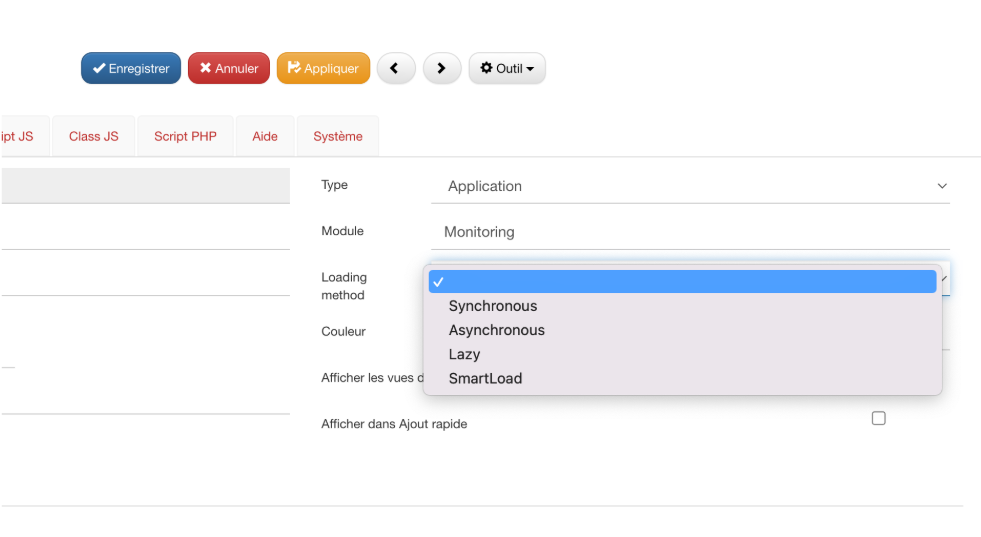Screen dimensions: 981x537
Task: Choose Asynchronous loading method option
Action: 497,330
